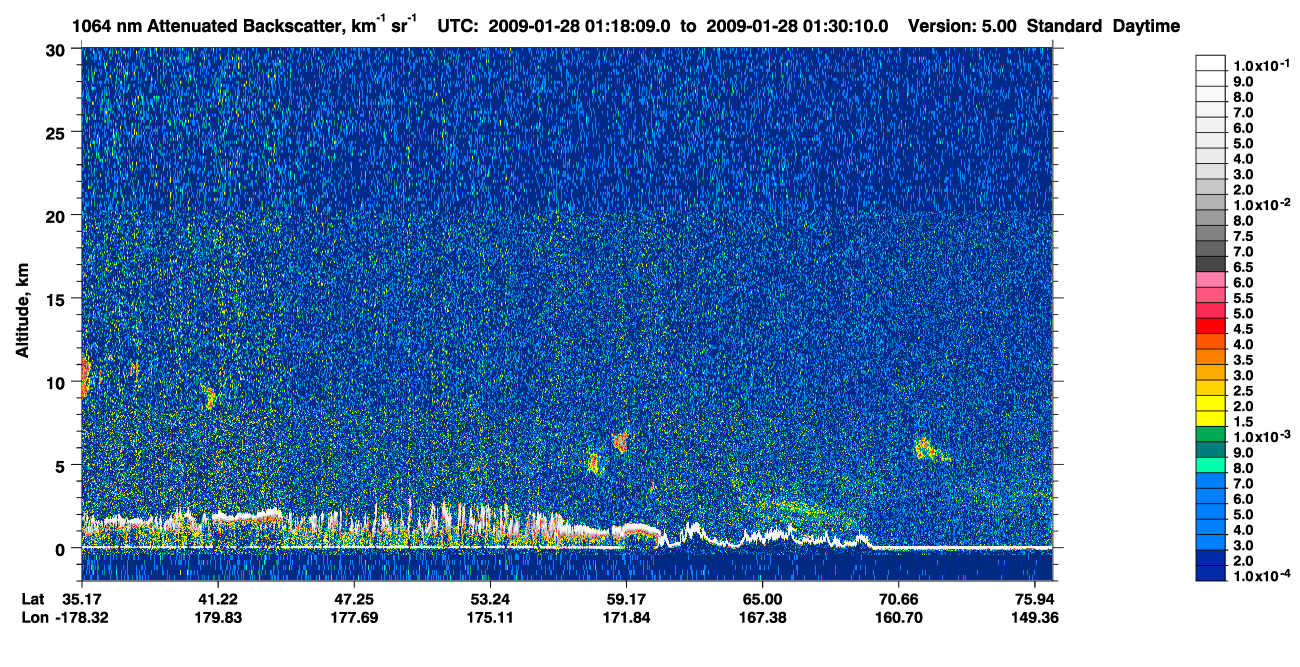Click the word 'Daytime' in the header

coord(1146,26)
